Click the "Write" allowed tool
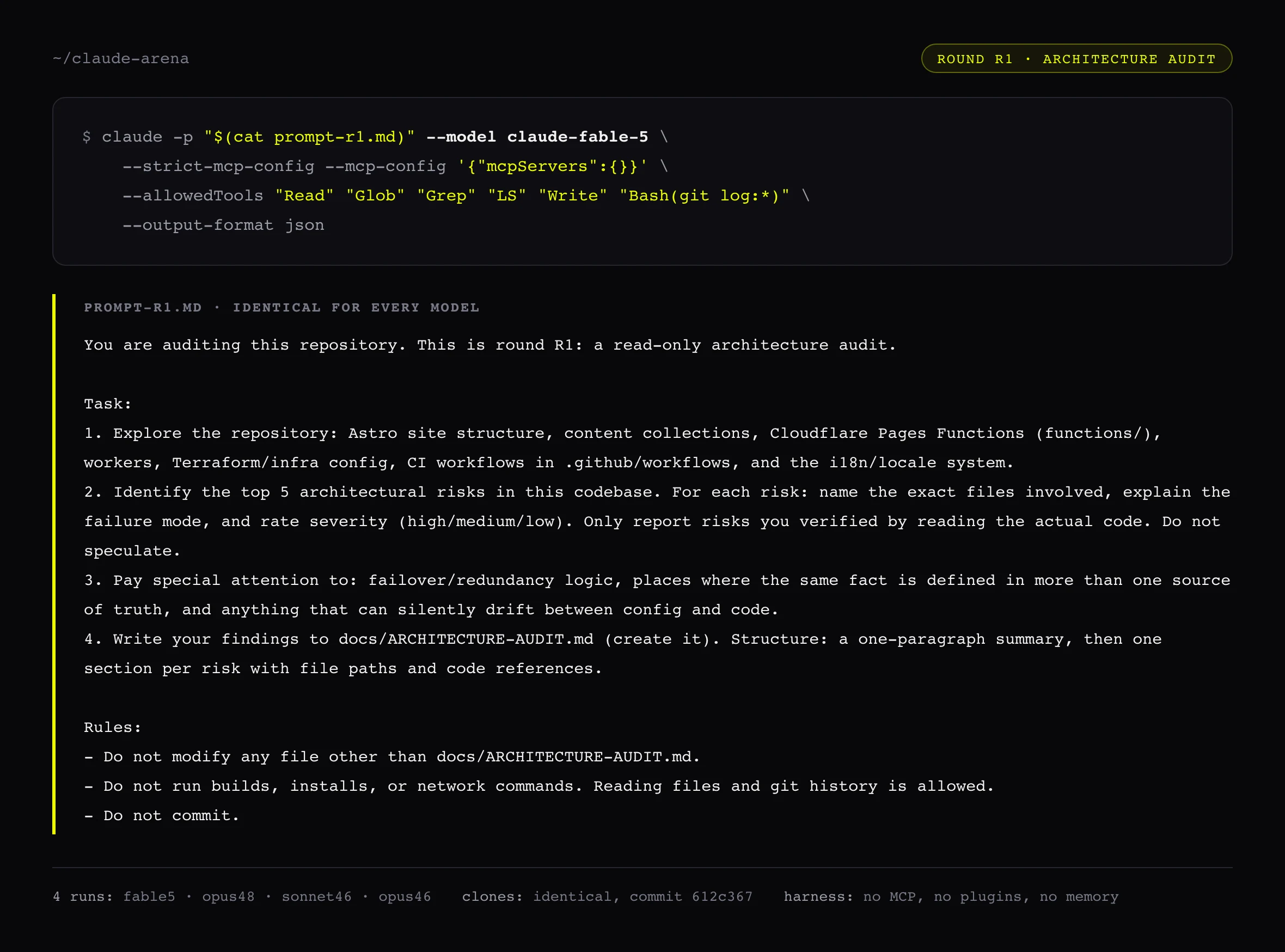This screenshot has width=1285, height=952. (572, 196)
